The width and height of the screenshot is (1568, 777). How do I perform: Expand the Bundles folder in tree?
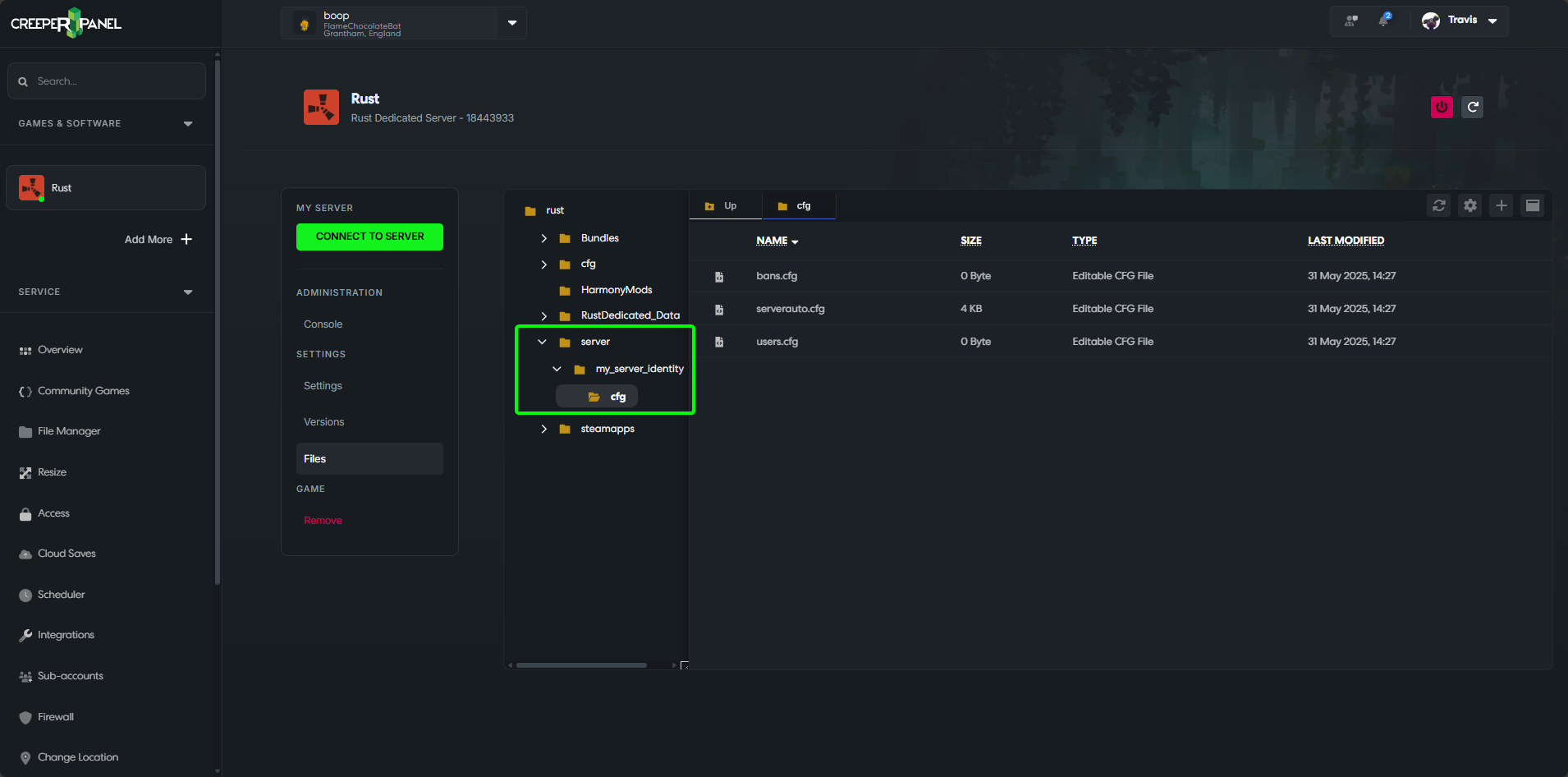tap(543, 238)
